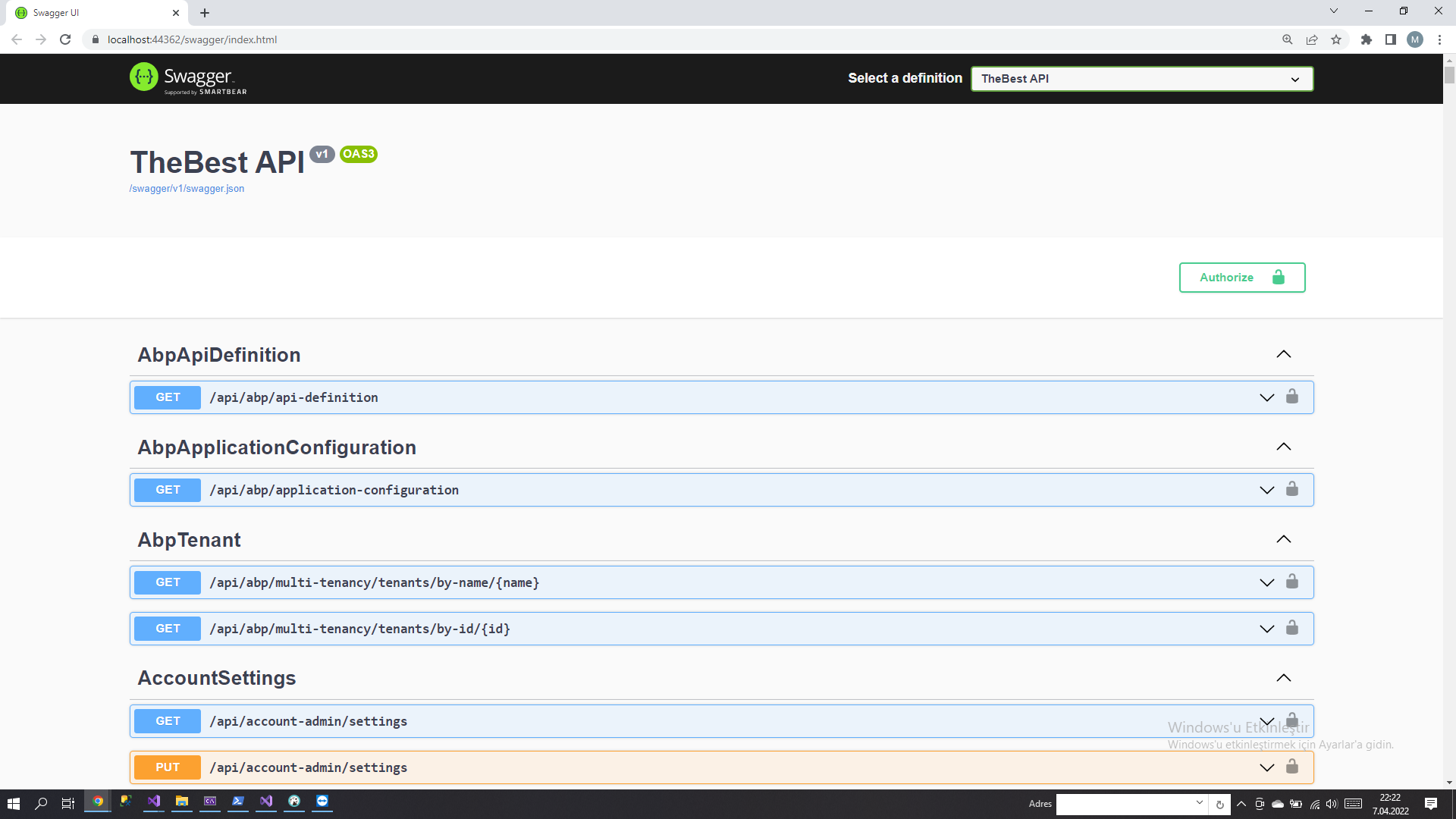Expand the PUT account-admin/settings chevron

pyautogui.click(x=1267, y=767)
